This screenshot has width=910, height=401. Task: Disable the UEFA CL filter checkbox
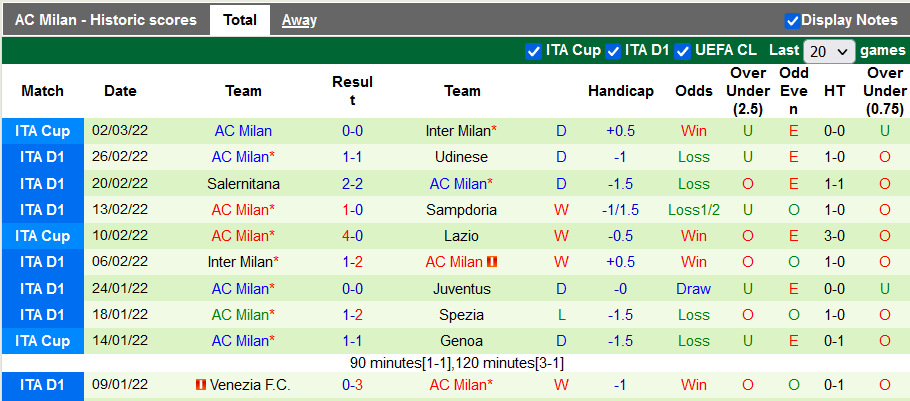(683, 51)
